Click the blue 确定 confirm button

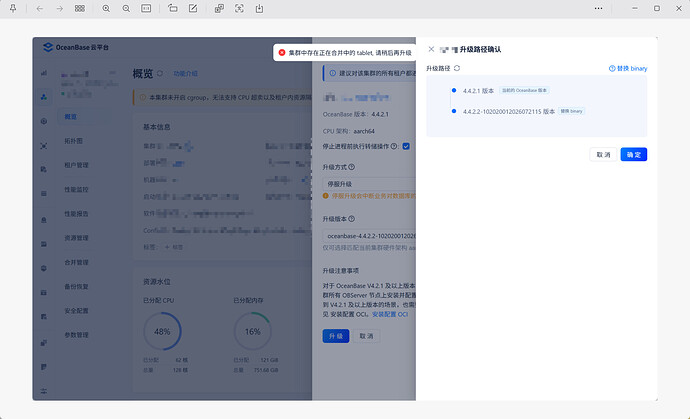pyautogui.click(x=634, y=154)
